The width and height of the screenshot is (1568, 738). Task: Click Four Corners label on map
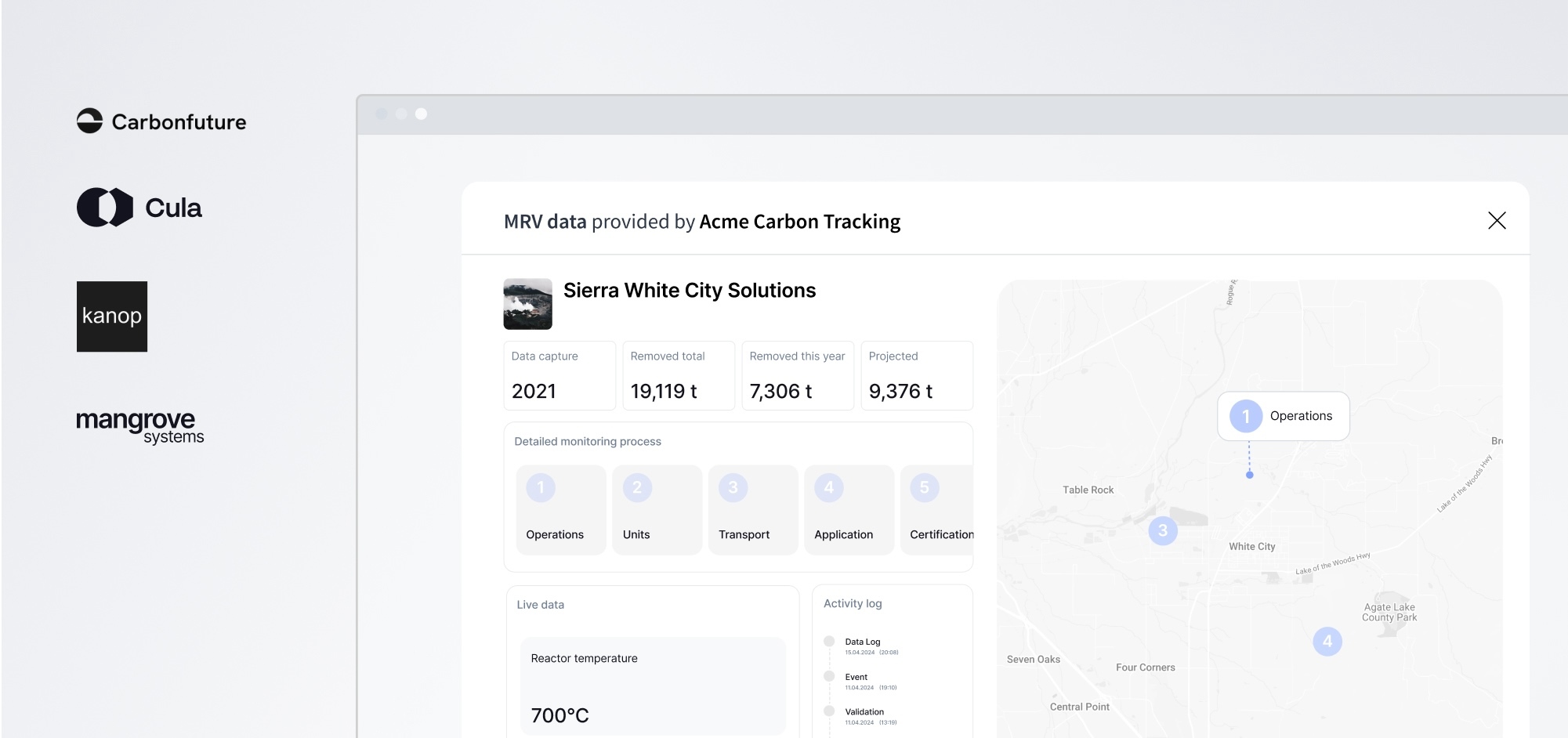(x=1146, y=667)
